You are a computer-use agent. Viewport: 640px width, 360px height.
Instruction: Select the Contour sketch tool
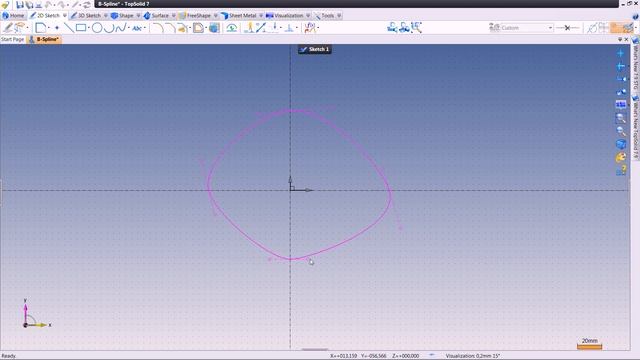(x=40, y=28)
